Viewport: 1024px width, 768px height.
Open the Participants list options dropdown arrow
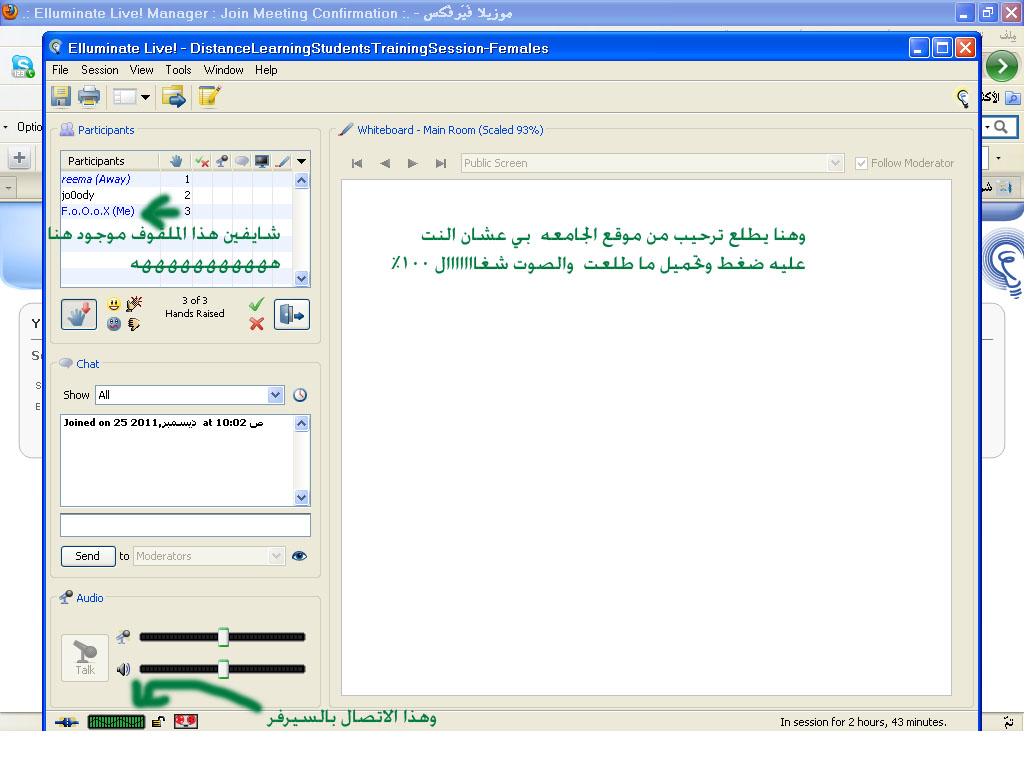coord(301,161)
